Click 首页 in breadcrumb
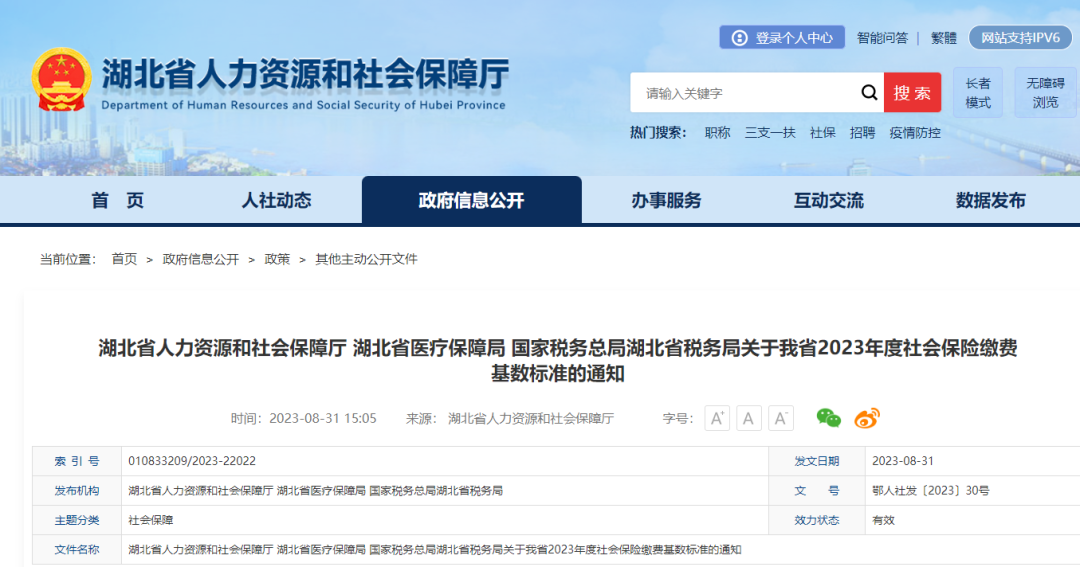1080x567 pixels. tap(124, 259)
